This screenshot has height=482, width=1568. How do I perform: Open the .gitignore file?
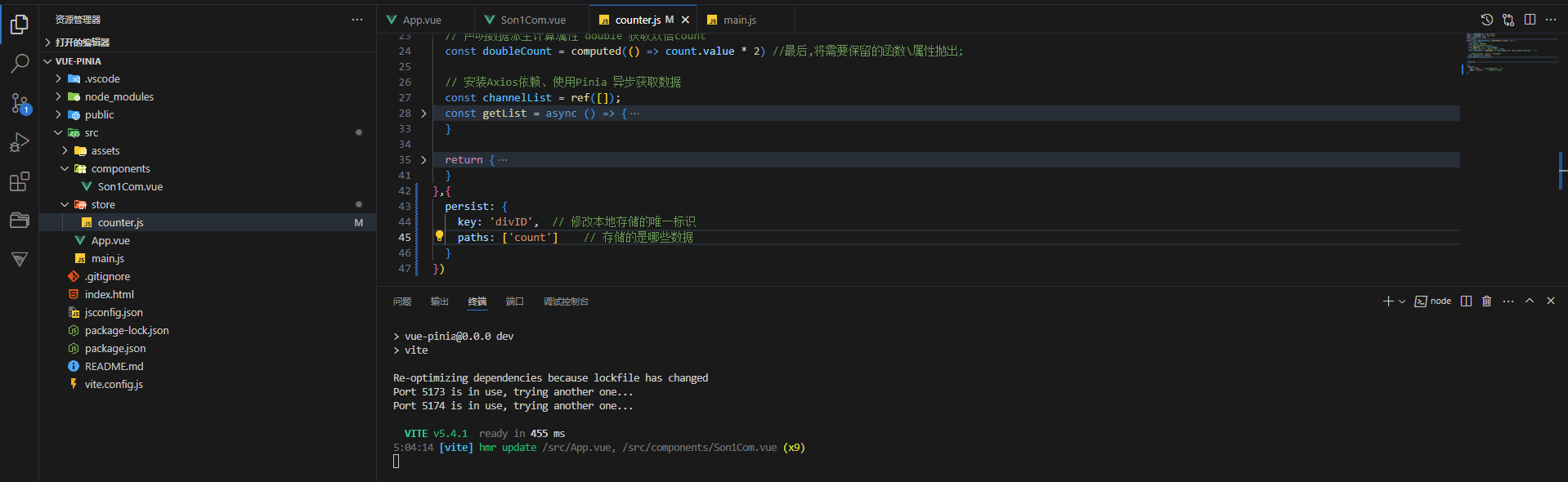click(x=208, y=277)
